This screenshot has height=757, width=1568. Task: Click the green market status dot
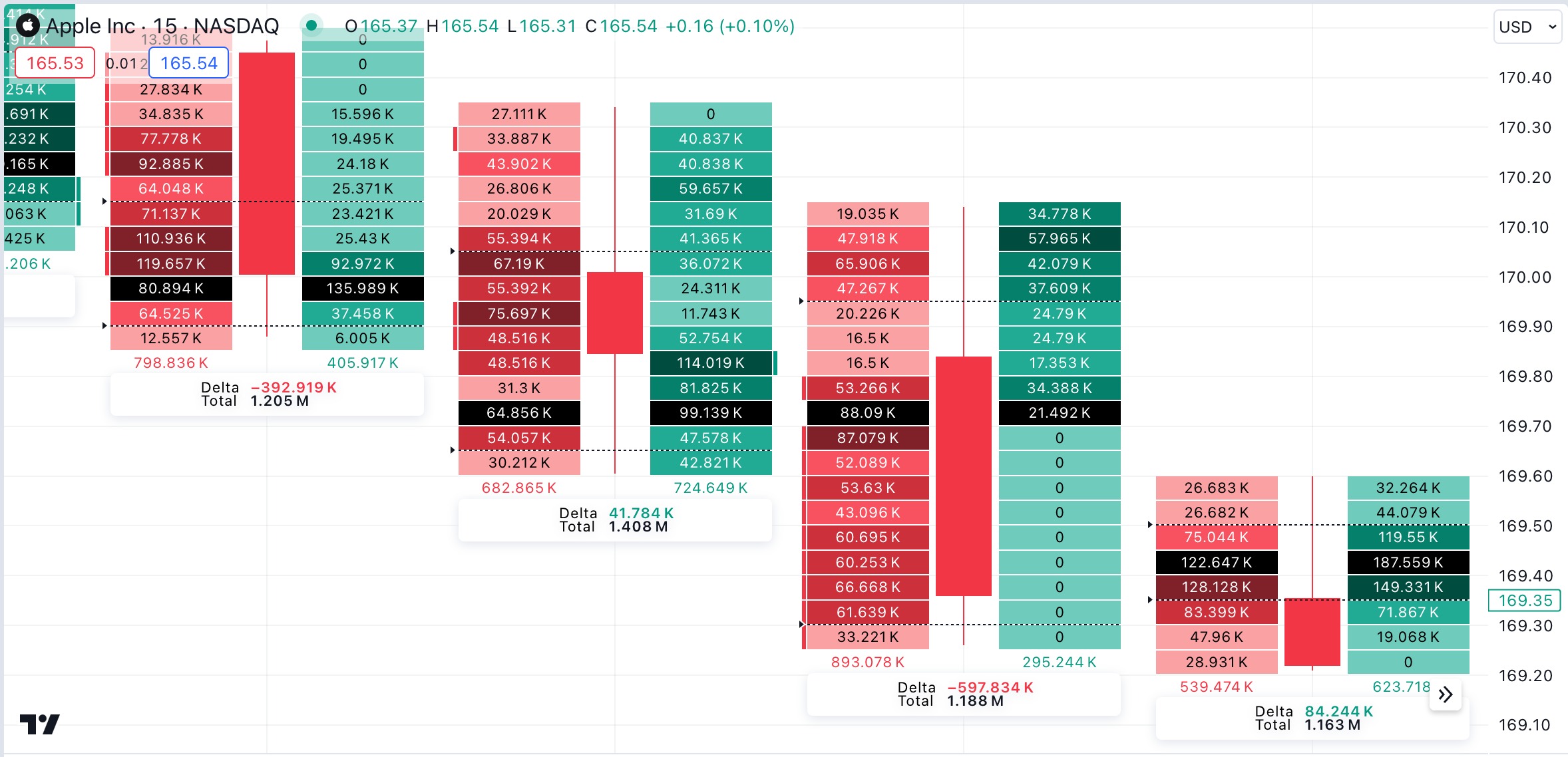coord(311,26)
